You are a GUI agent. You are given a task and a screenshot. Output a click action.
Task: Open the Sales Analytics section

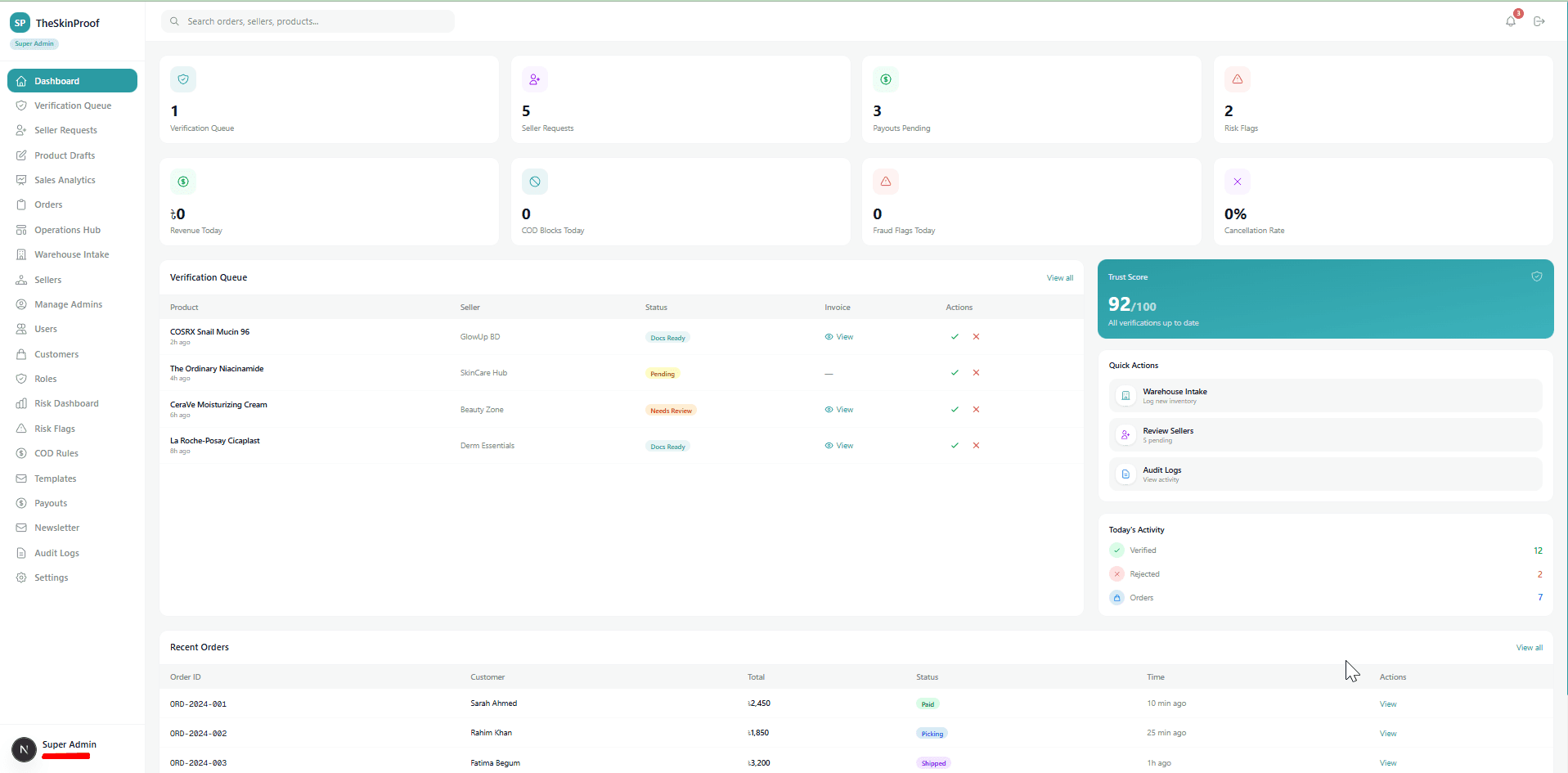click(65, 180)
